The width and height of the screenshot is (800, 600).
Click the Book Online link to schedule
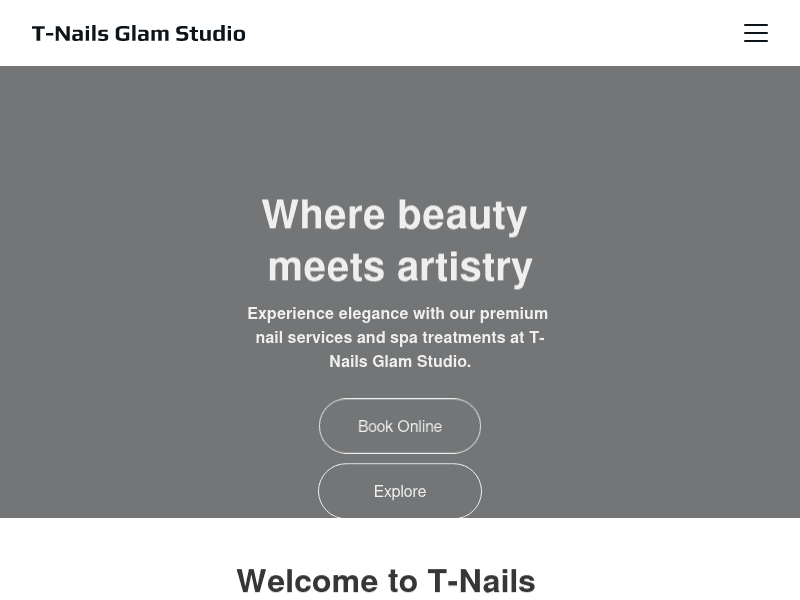point(400,426)
